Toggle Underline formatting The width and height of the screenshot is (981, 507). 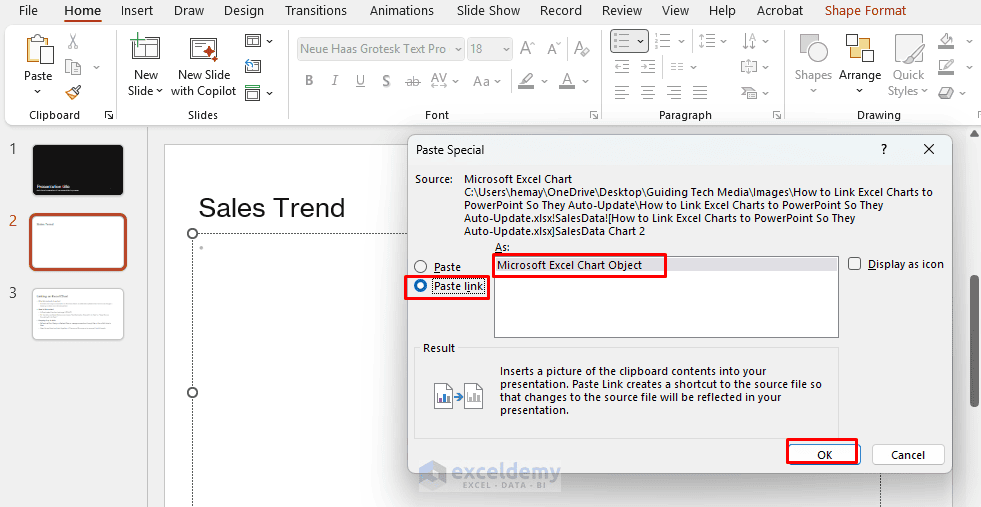click(360, 81)
